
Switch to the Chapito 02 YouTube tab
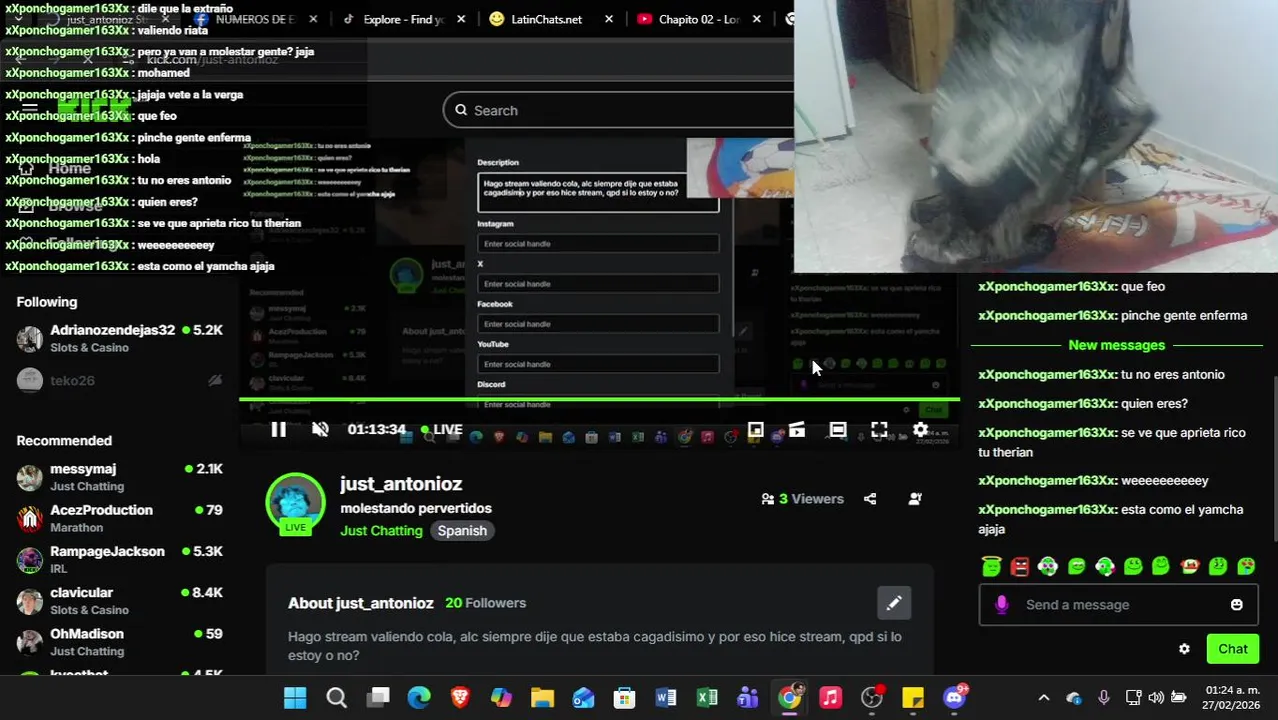(x=698, y=19)
